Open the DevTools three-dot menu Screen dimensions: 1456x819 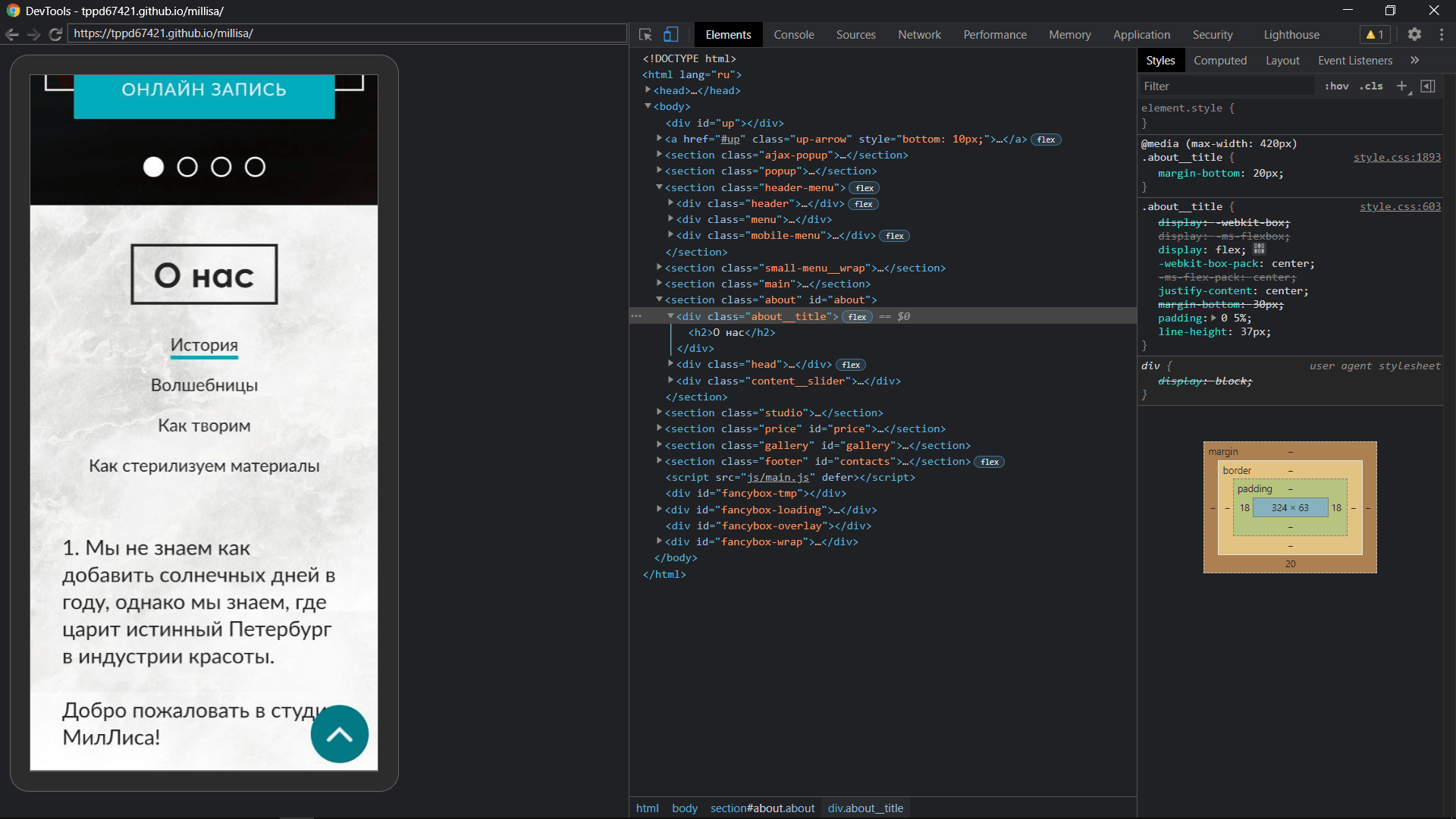click(x=1442, y=35)
